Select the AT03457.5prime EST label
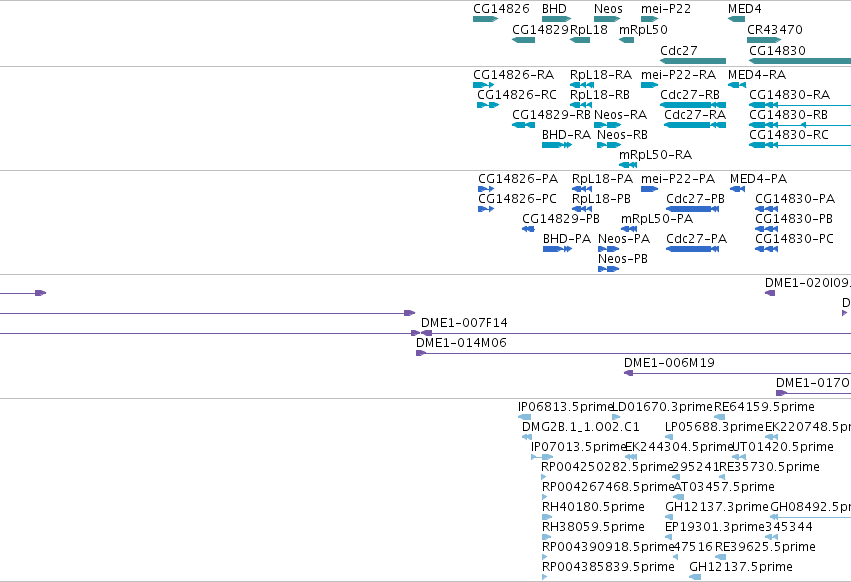The height and width of the screenshot is (582, 851). pos(724,487)
